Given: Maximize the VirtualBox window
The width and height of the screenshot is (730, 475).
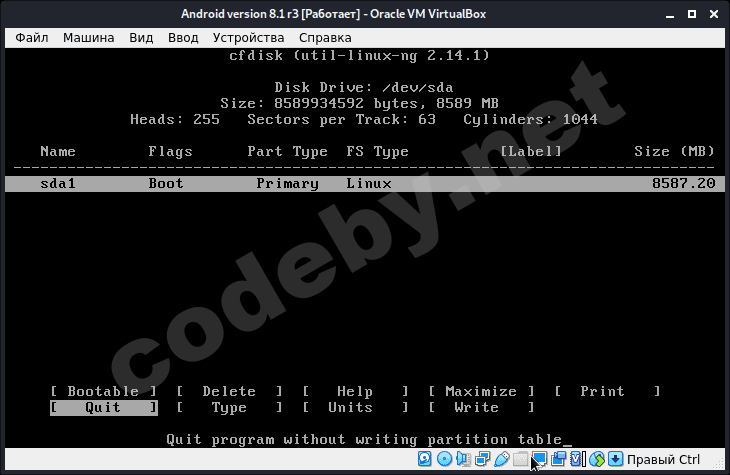Looking at the screenshot, I should coord(692,14).
